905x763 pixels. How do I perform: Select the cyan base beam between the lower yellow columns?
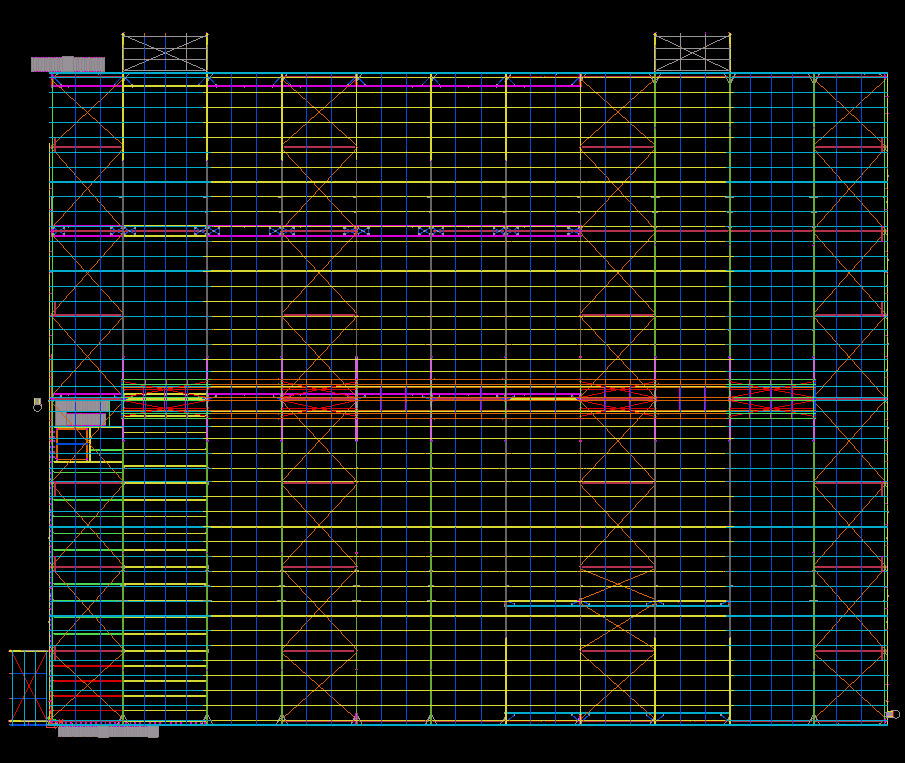coord(616,714)
